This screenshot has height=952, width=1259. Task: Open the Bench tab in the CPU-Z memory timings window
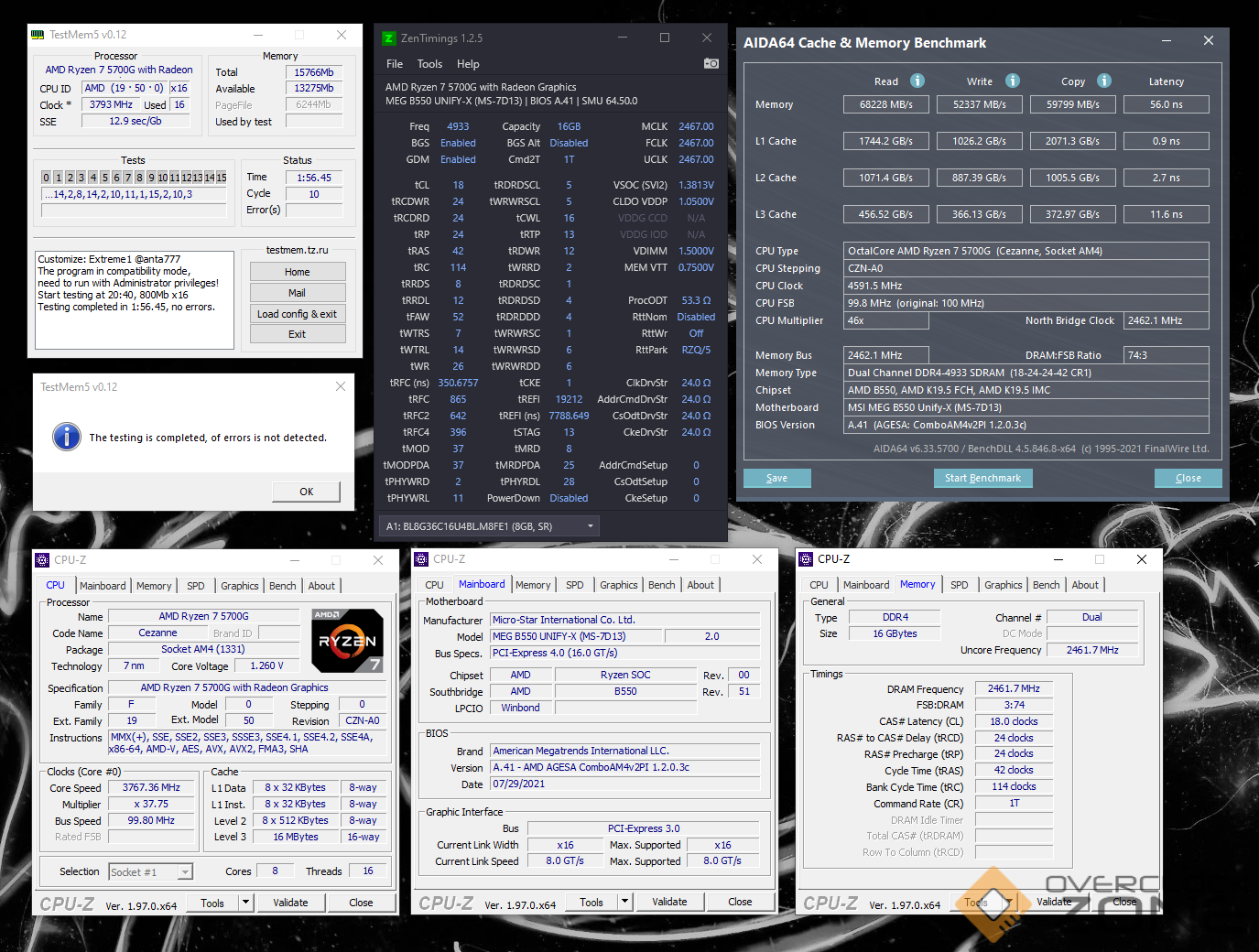pos(1047,585)
